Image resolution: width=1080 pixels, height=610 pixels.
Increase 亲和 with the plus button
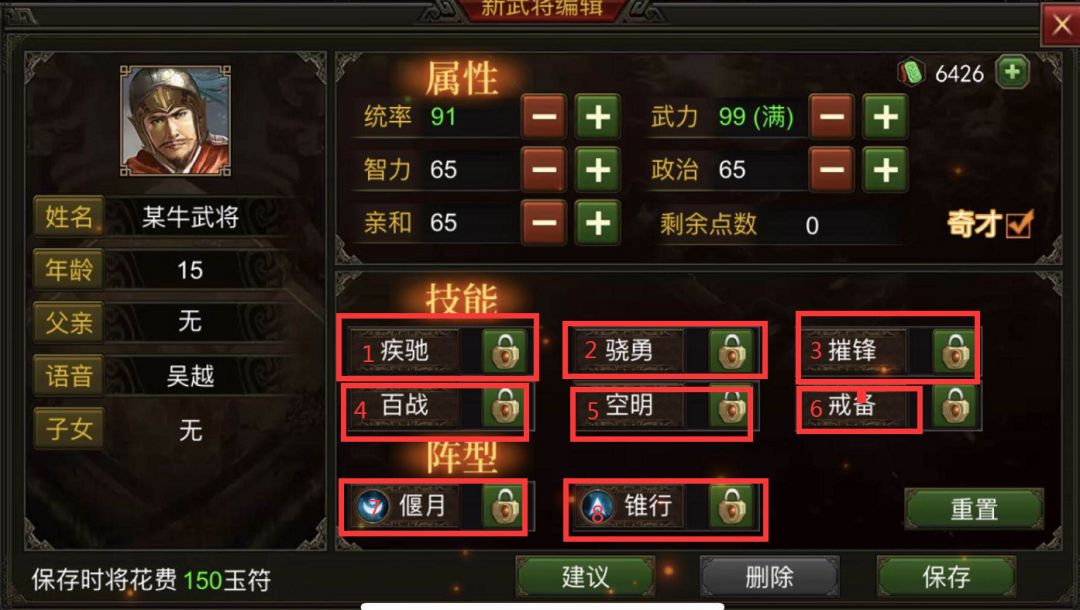coord(597,223)
